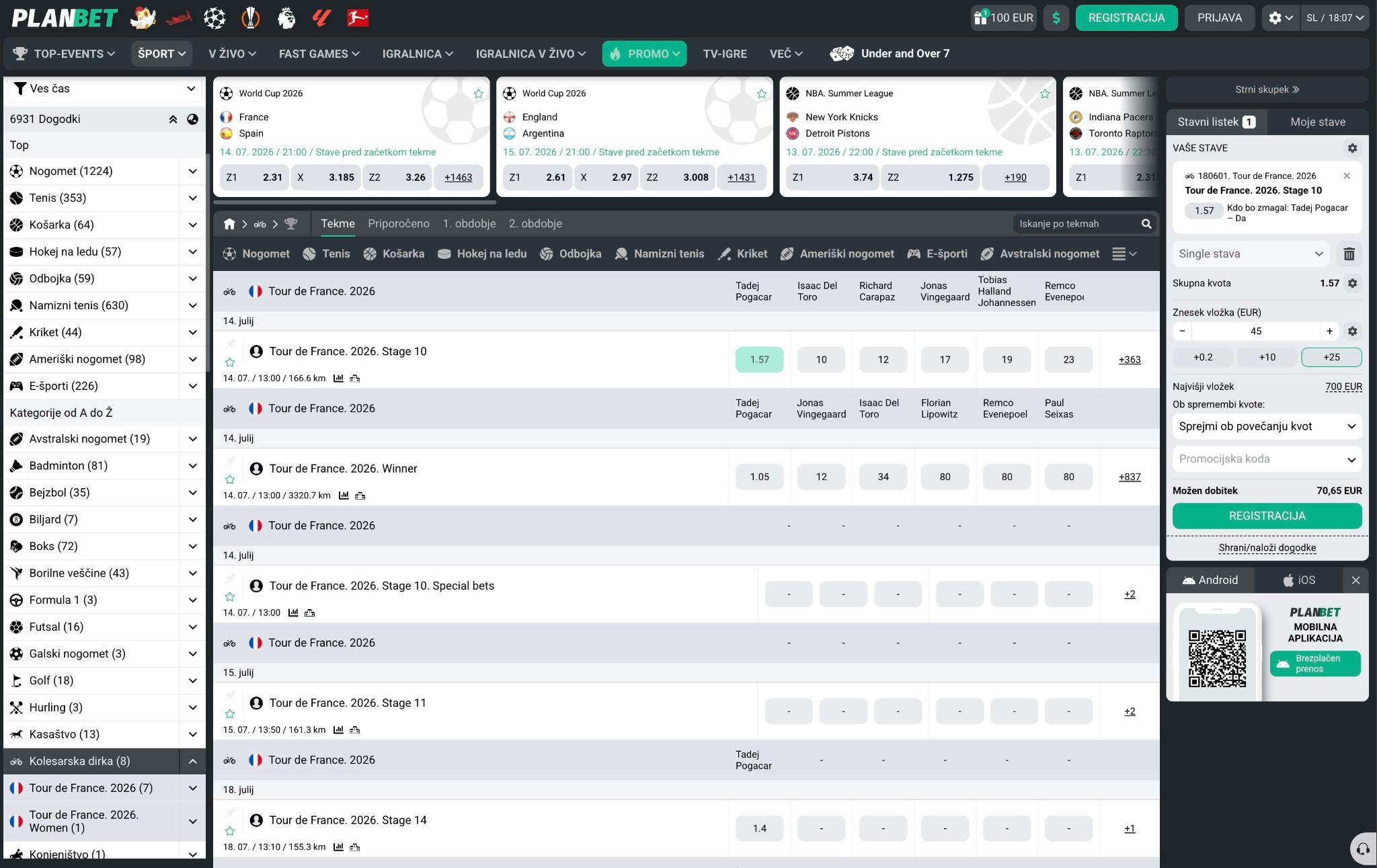Click the home icon in the breadcrumb
The image size is (1377, 868).
(x=229, y=224)
